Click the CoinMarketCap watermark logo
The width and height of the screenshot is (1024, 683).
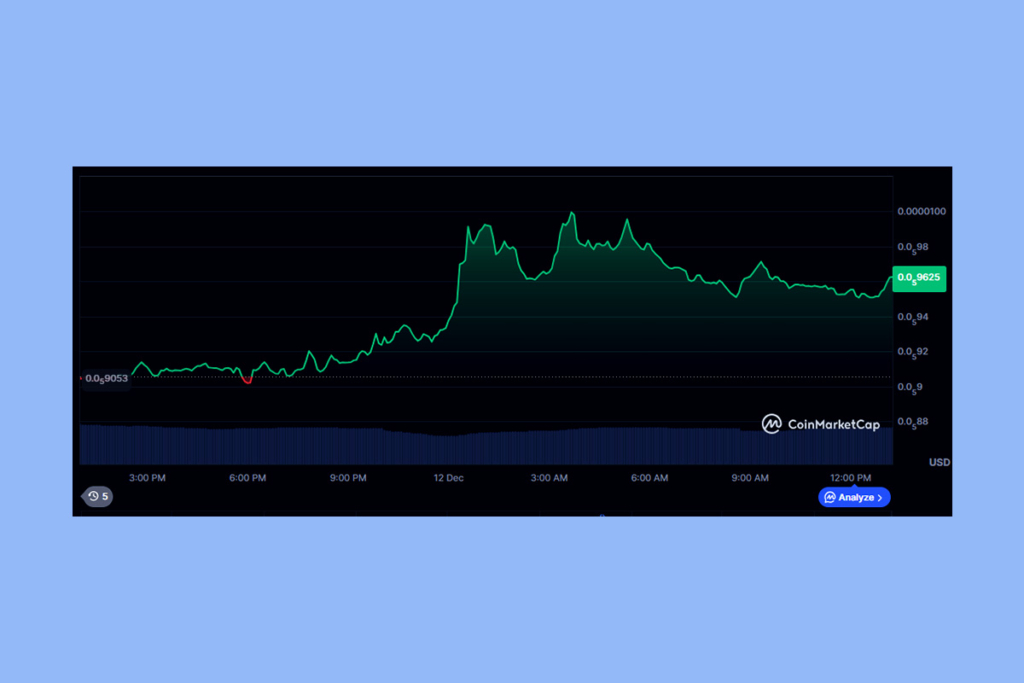click(771, 423)
